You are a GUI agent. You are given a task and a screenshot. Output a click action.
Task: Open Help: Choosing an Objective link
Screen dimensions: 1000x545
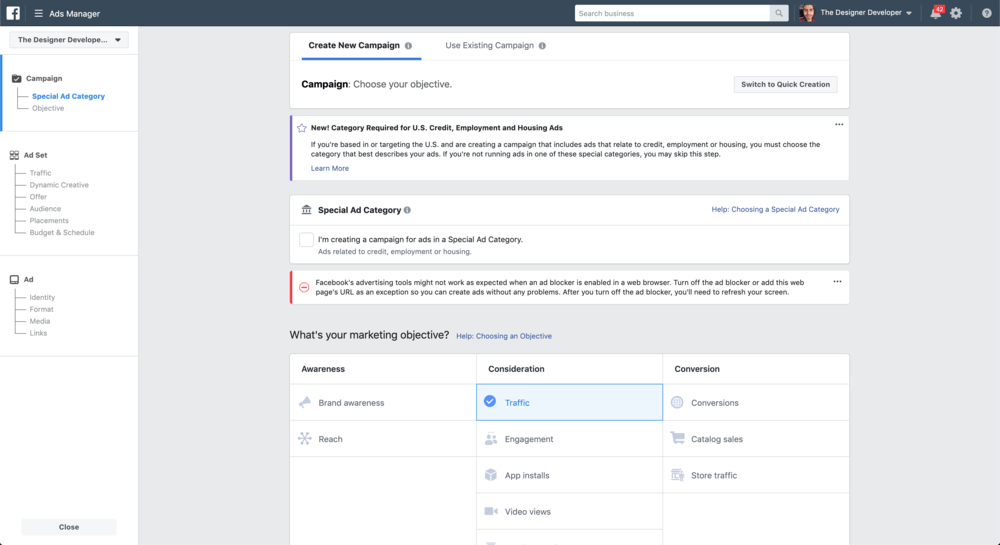click(504, 336)
